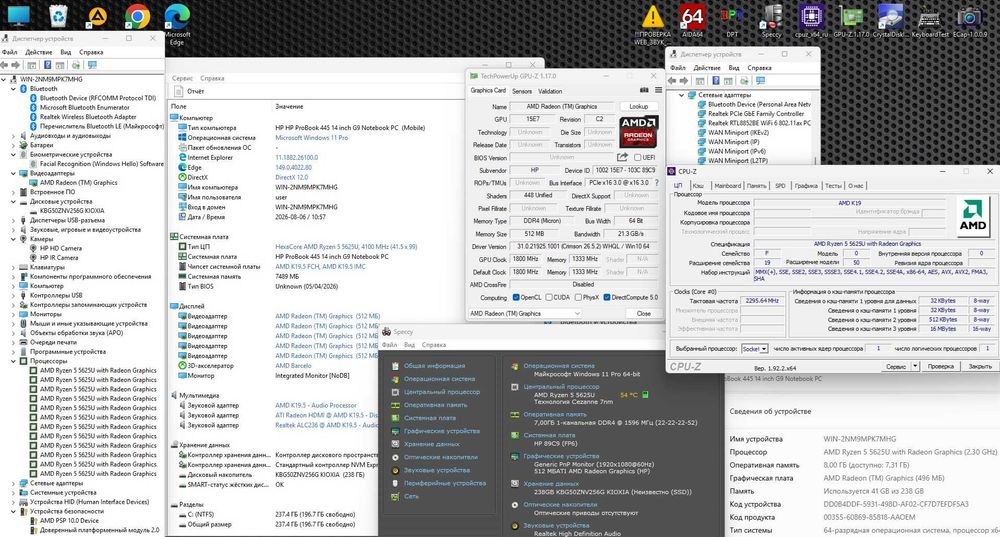The width and height of the screenshot is (1000, 537).
Task: Click Bus Interface question mark in GPU-Z
Action: [x=656, y=183]
